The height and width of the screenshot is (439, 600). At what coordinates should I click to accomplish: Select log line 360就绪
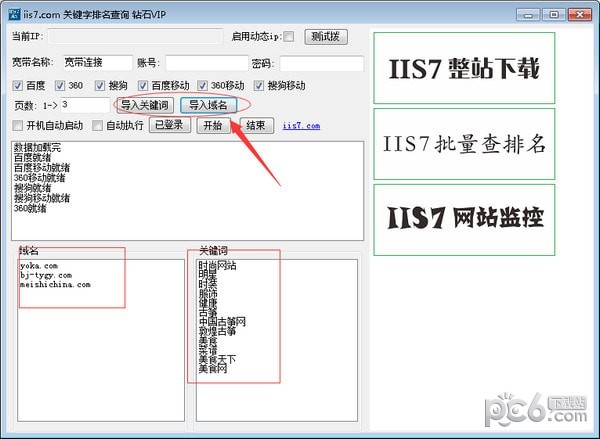[30, 208]
